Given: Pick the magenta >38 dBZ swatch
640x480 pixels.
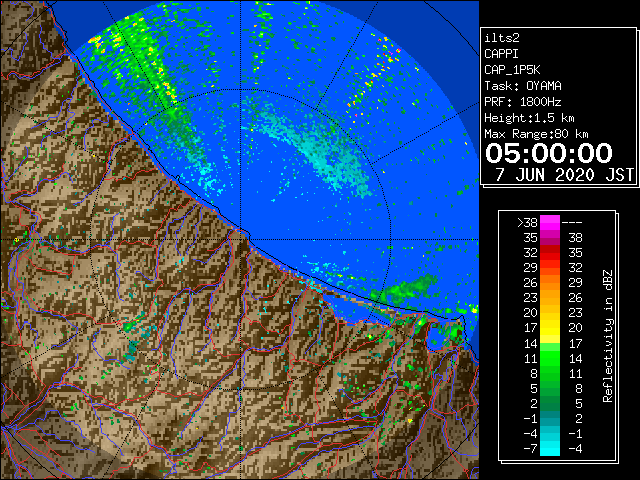Looking at the screenshot, I should click(x=550, y=223).
